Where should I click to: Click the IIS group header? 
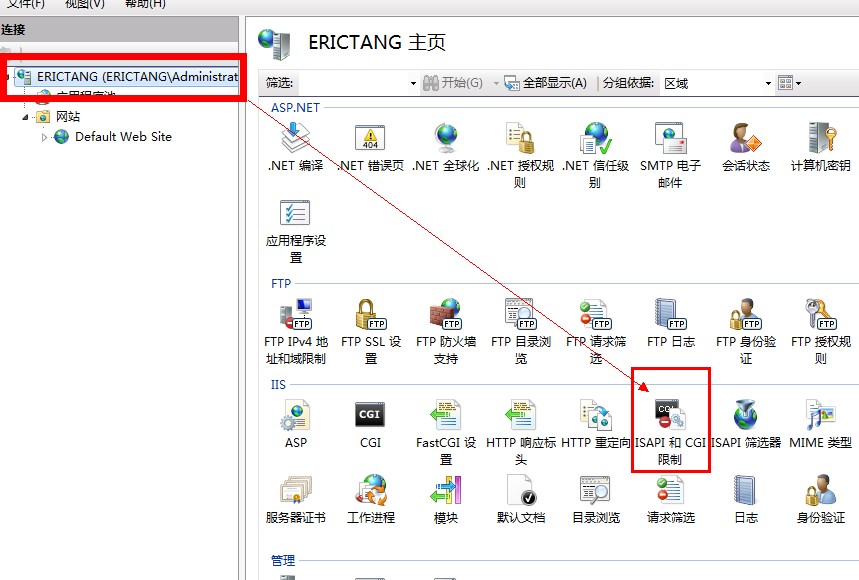click(x=278, y=384)
